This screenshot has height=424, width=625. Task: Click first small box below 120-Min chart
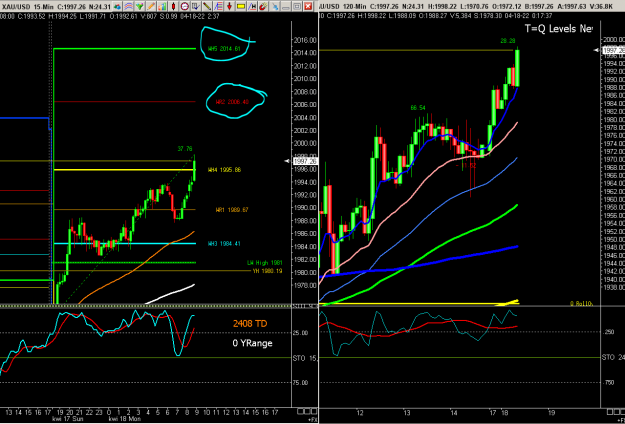(610, 411)
